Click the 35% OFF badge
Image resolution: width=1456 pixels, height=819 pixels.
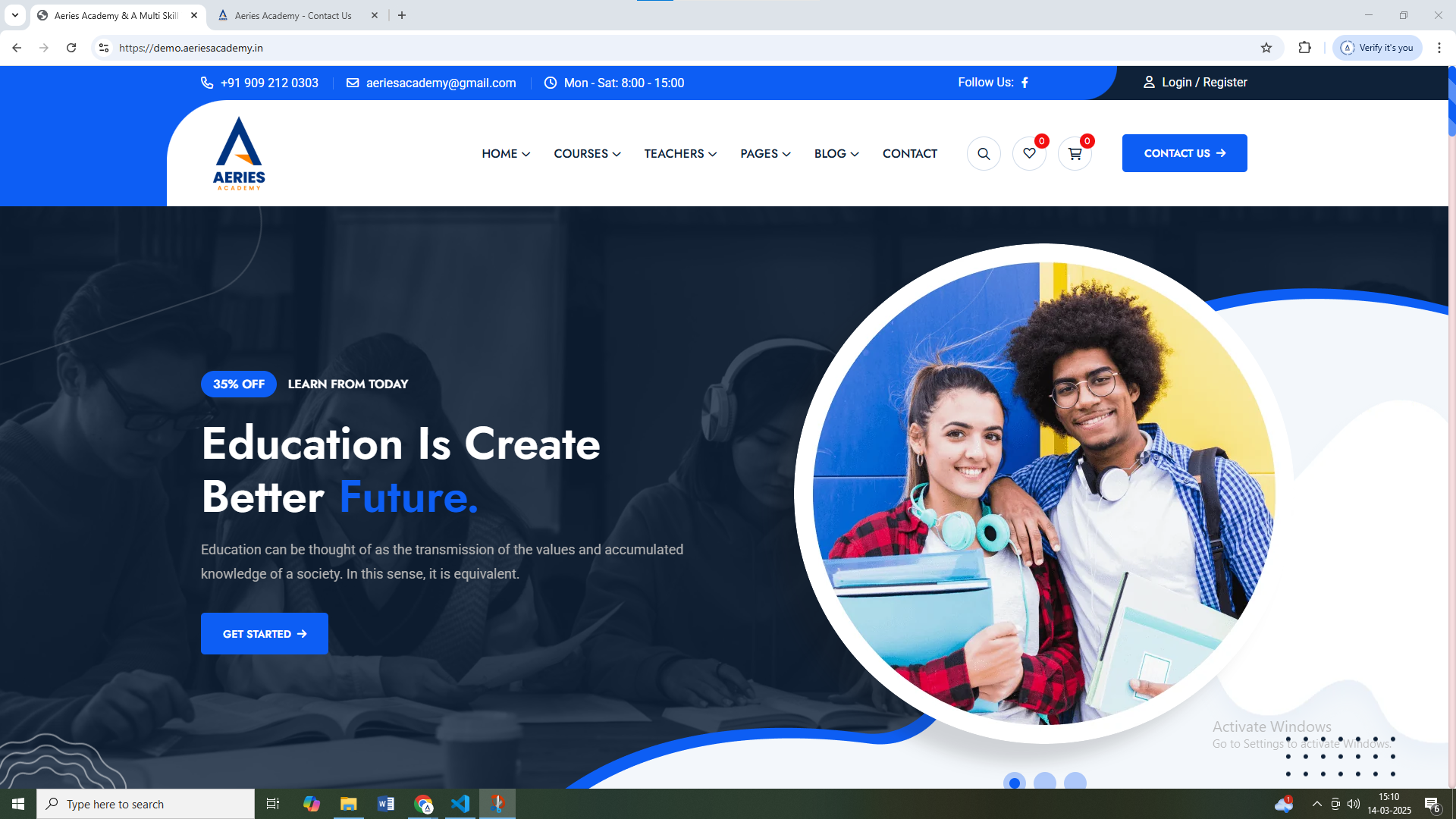click(x=239, y=384)
